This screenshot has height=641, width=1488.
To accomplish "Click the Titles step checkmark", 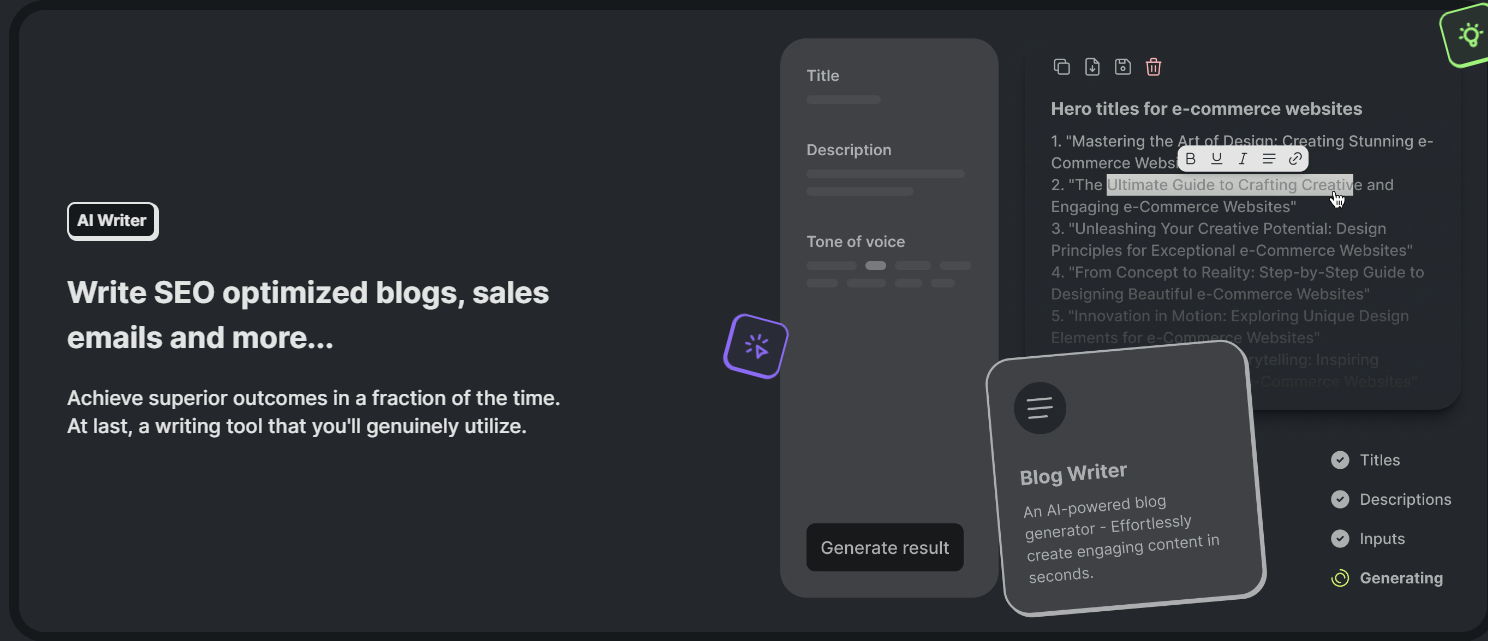I will pos(1340,460).
